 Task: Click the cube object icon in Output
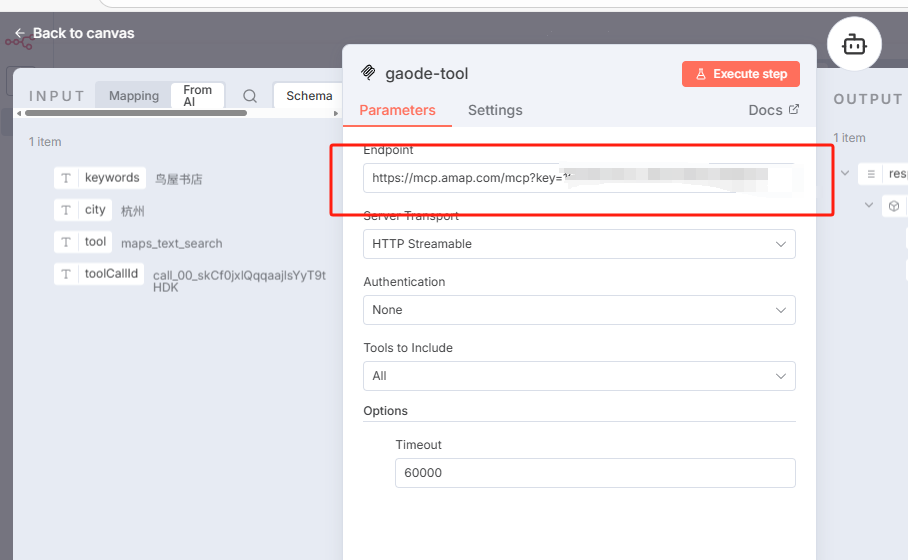pos(893,206)
